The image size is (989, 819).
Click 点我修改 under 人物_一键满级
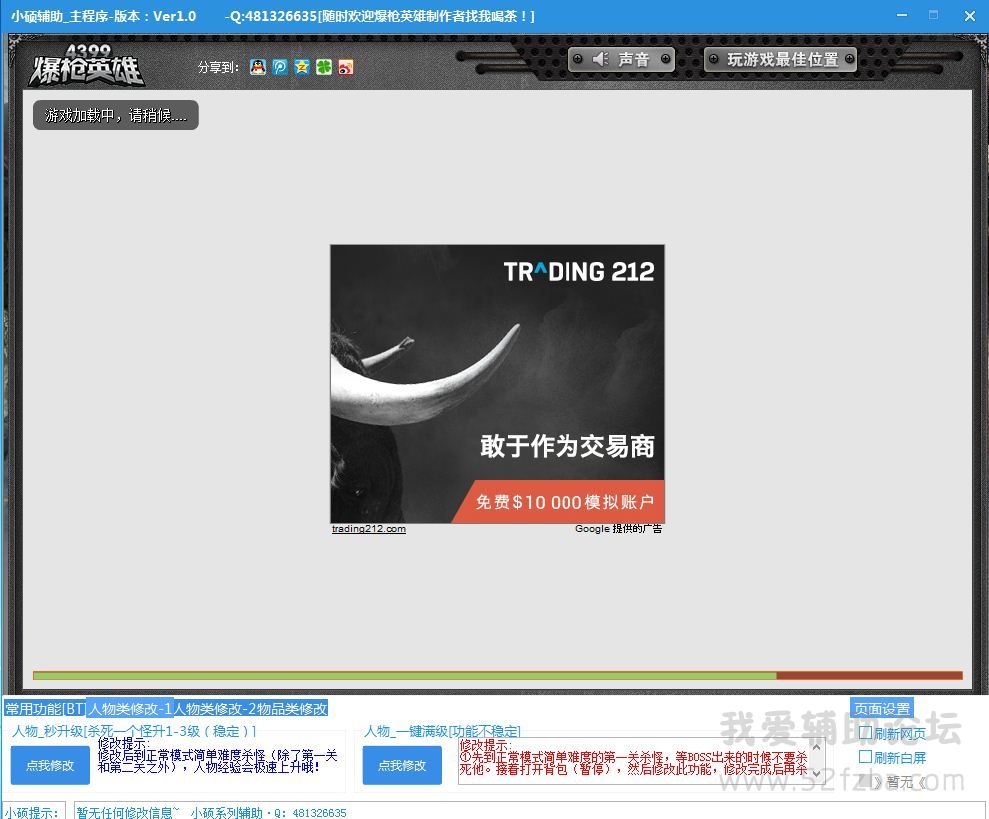pyautogui.click(x=402, y=765)
